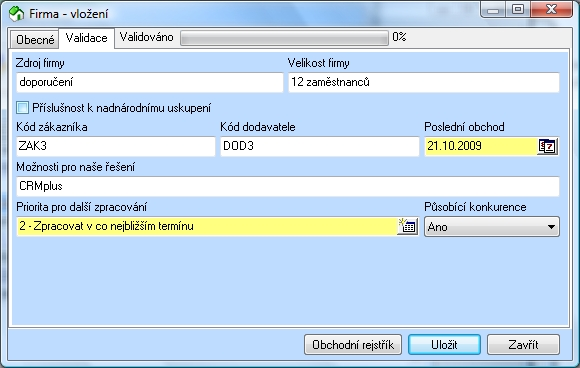Expand the Působící konkurence dropdown
Screen dimensions: 580x368
pyautogui.click(x=492, y=227)
